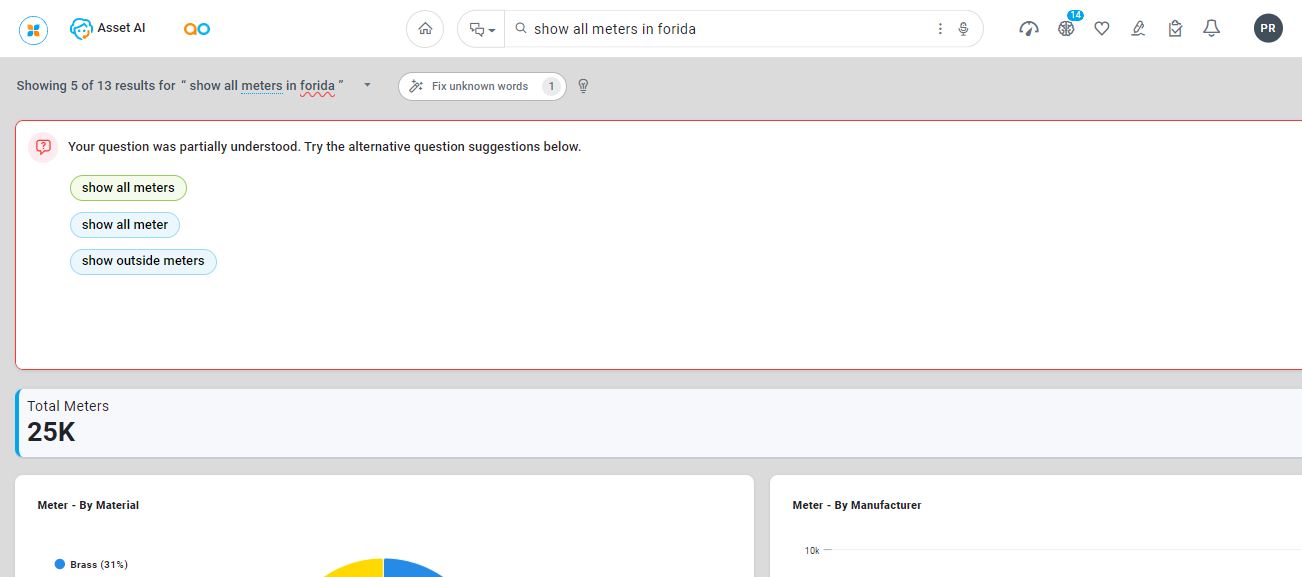This screenshot has width=1302, height=577.
Task: Choose the 'show all meter' suggestion
Action: click(125, 225)
